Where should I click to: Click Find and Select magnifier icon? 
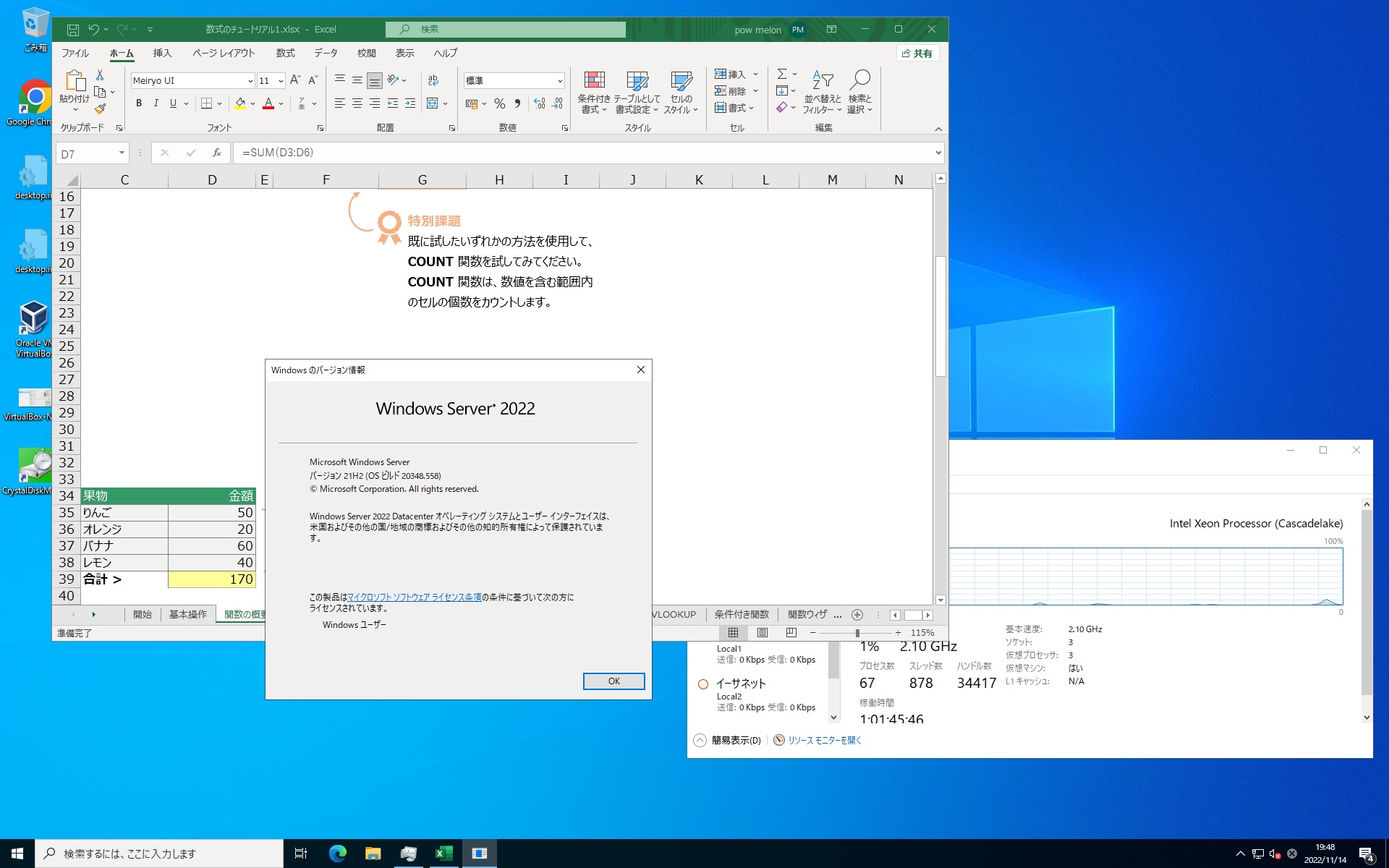click(x=859, y=80)
